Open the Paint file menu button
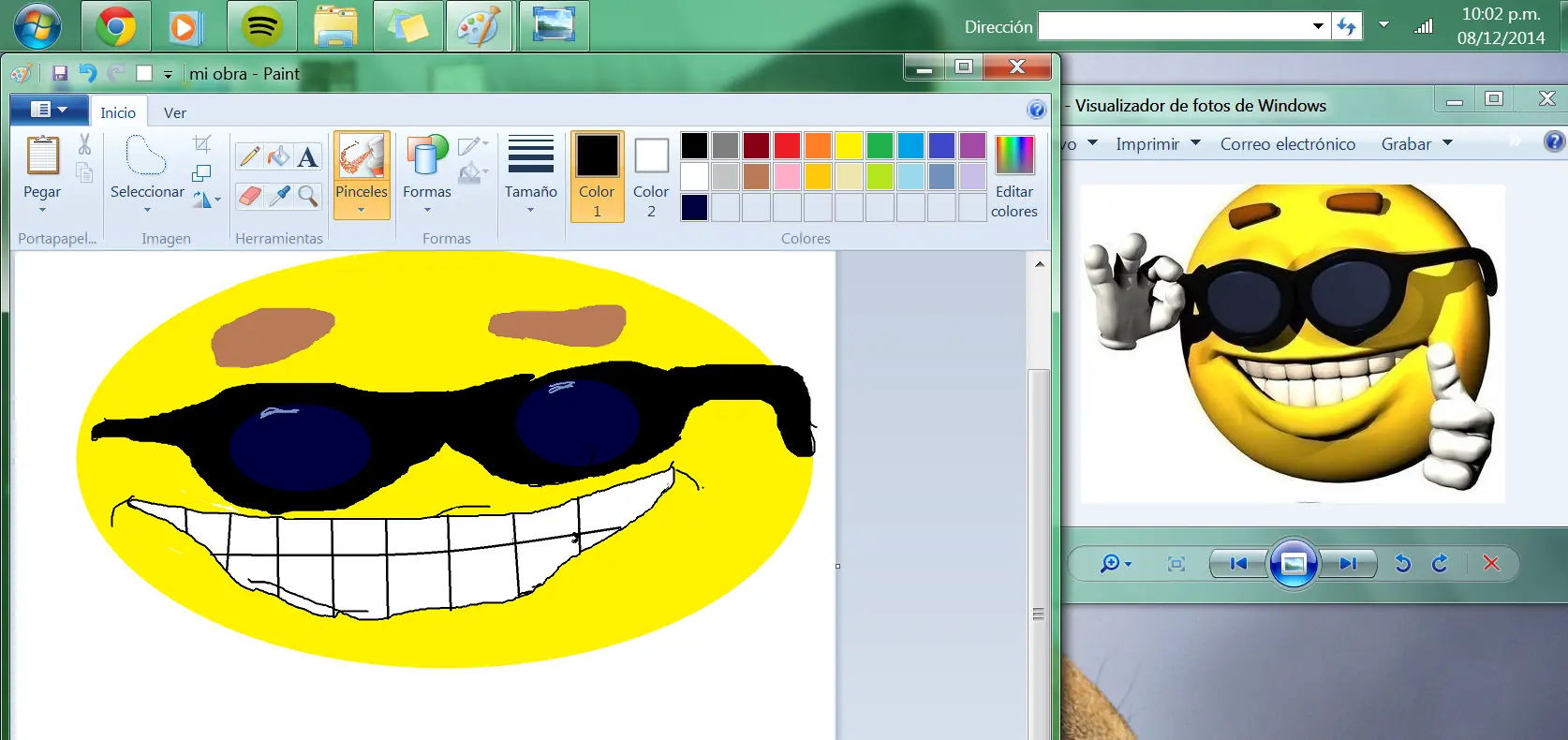Image resolution: width=1568 pixels, height=740 pixels. [50, 110]
